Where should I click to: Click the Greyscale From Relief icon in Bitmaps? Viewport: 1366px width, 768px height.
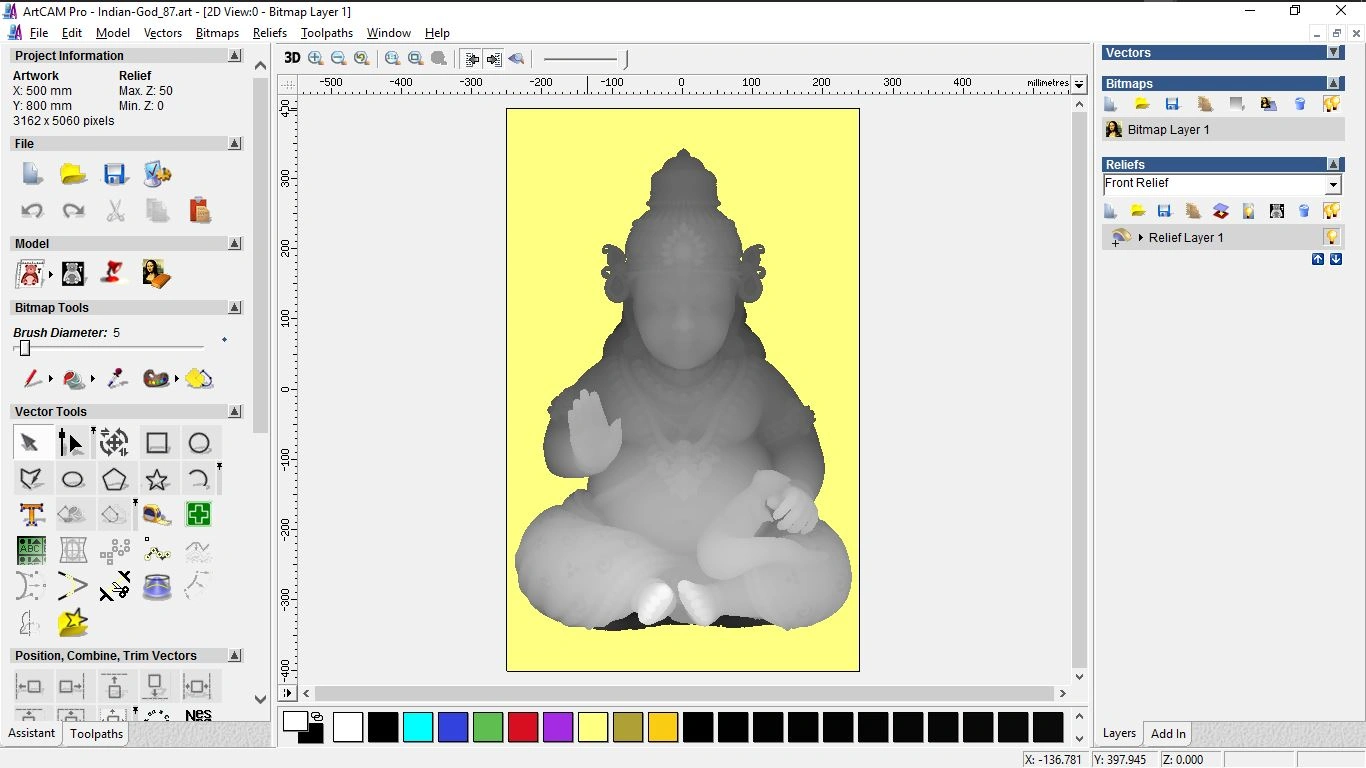click(x=1236, y=104)
